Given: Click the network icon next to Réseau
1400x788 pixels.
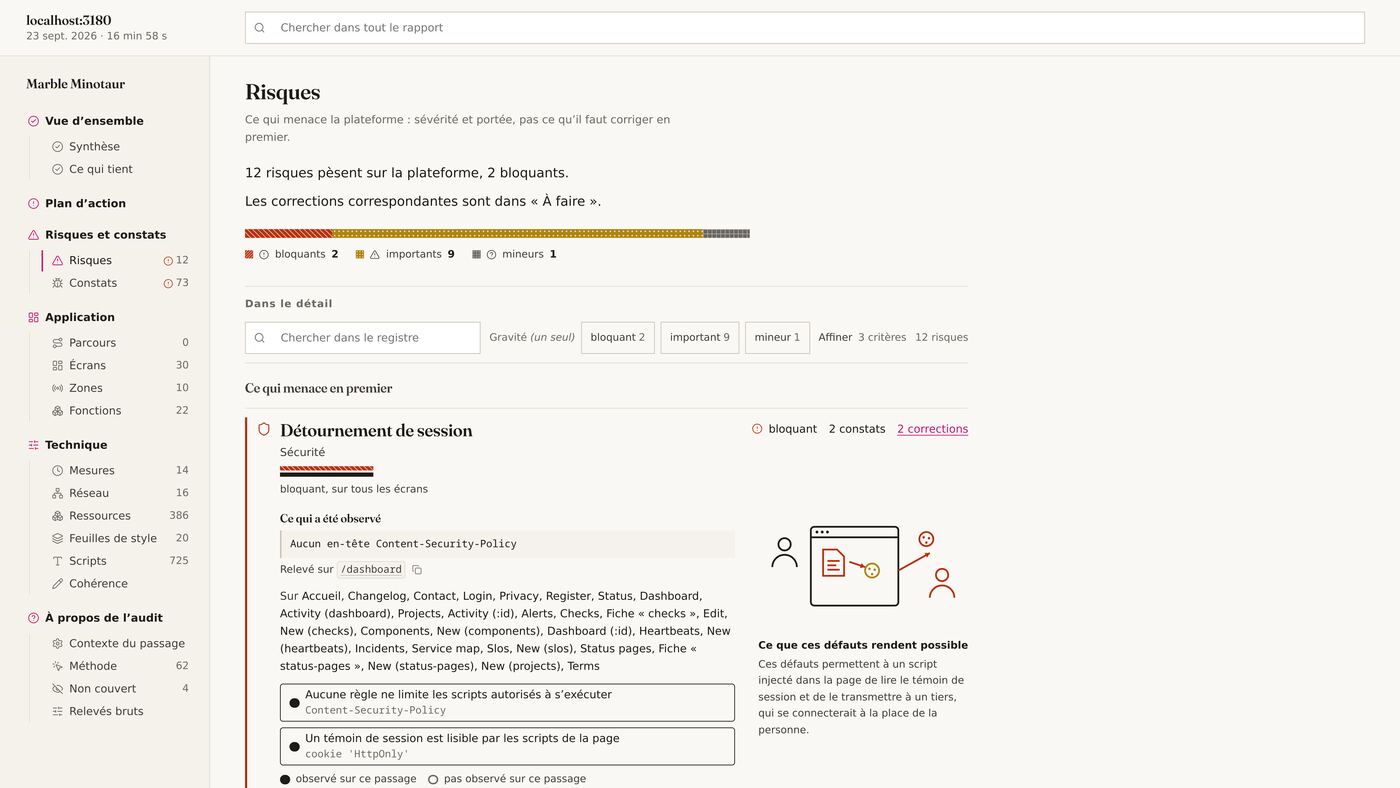Looking at the screenshot, I should [x=57, y=493].
